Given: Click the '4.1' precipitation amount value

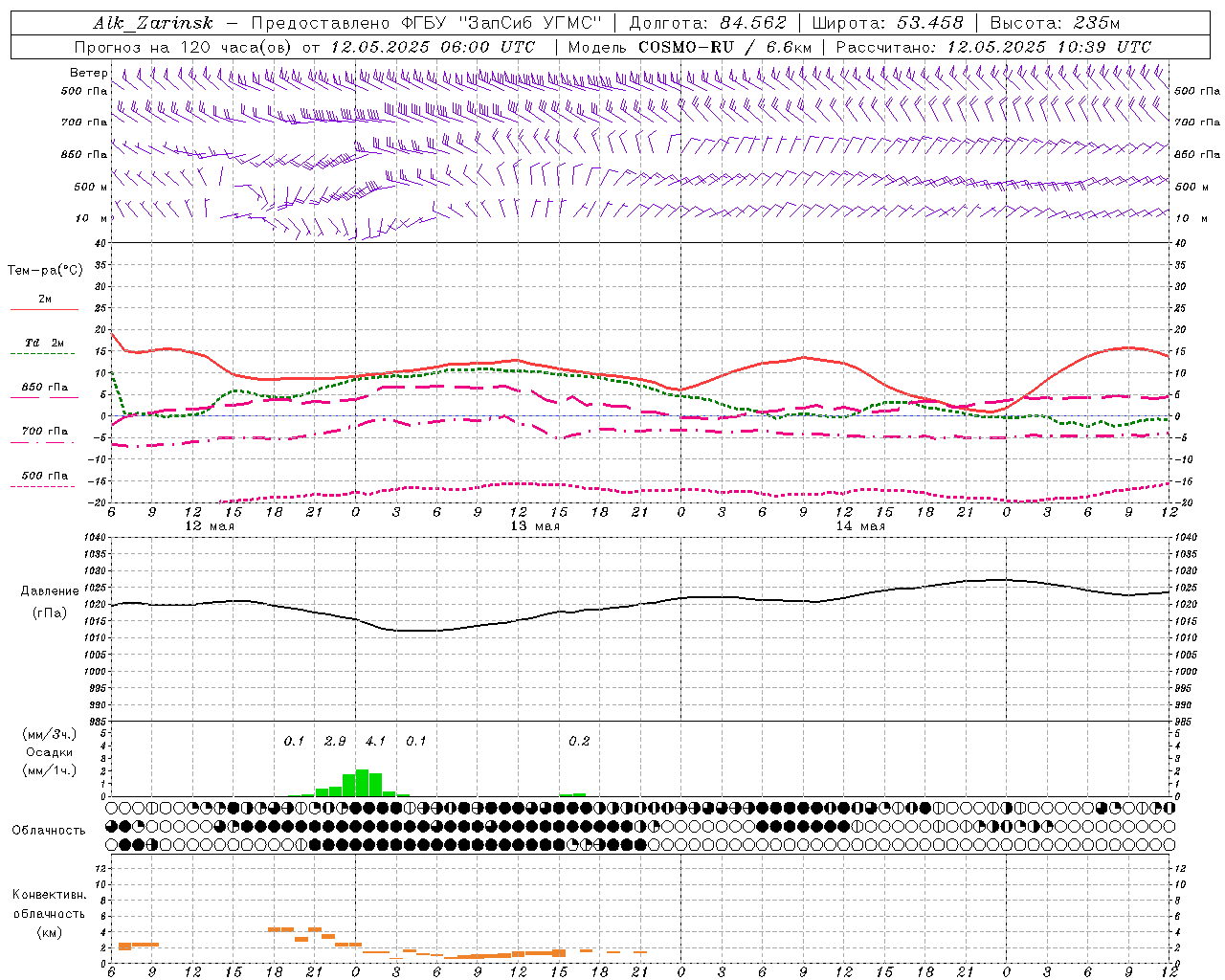Looking at the screenshot, I should tap(375, 741).
